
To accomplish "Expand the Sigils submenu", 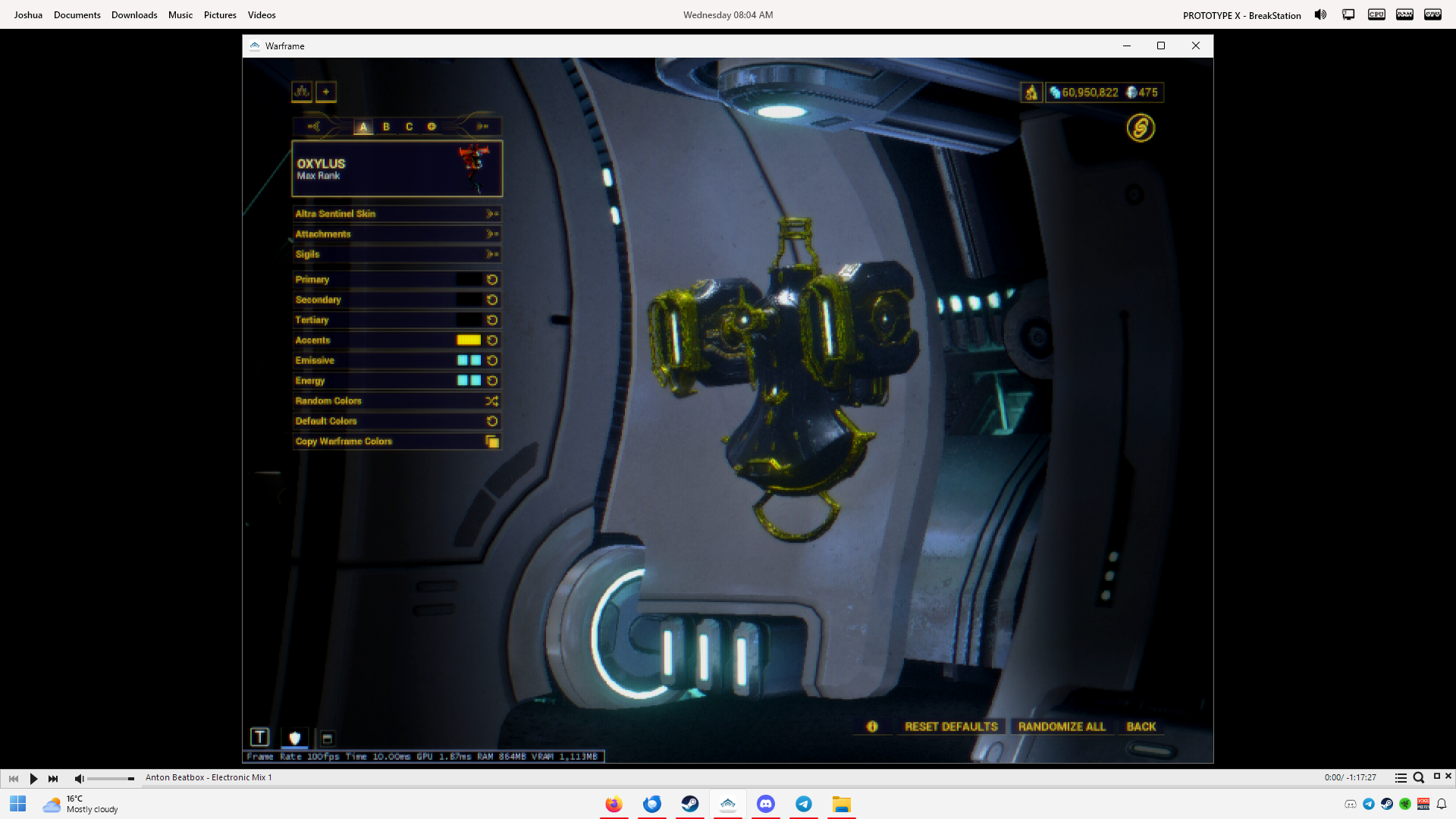I will pyautogui.click(x=397, y=254).
